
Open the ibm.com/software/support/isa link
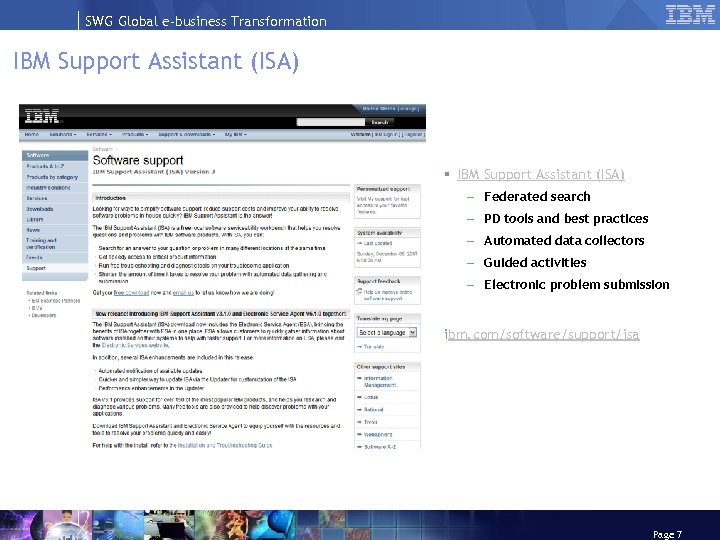point(542,334)
